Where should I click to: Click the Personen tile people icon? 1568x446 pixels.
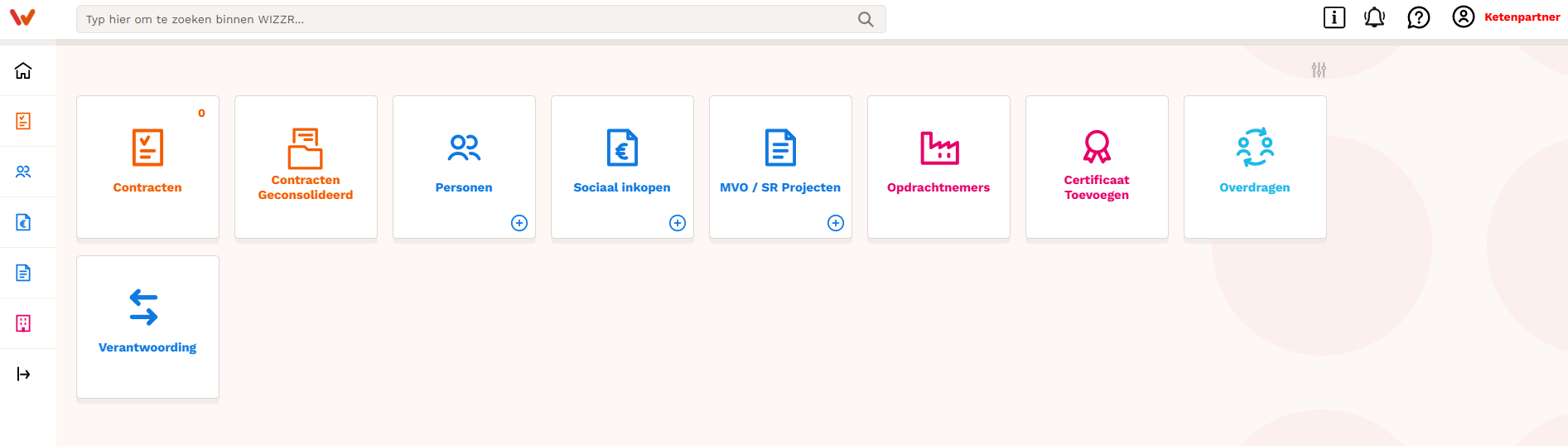coord(464,148)
